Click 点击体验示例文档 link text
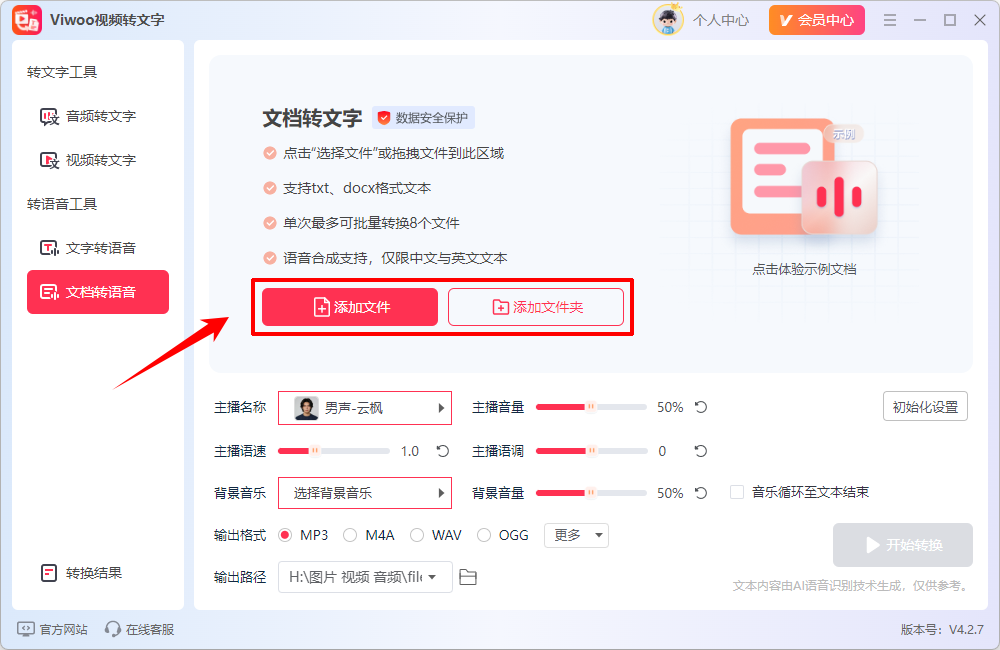 [x=804, y=269]
